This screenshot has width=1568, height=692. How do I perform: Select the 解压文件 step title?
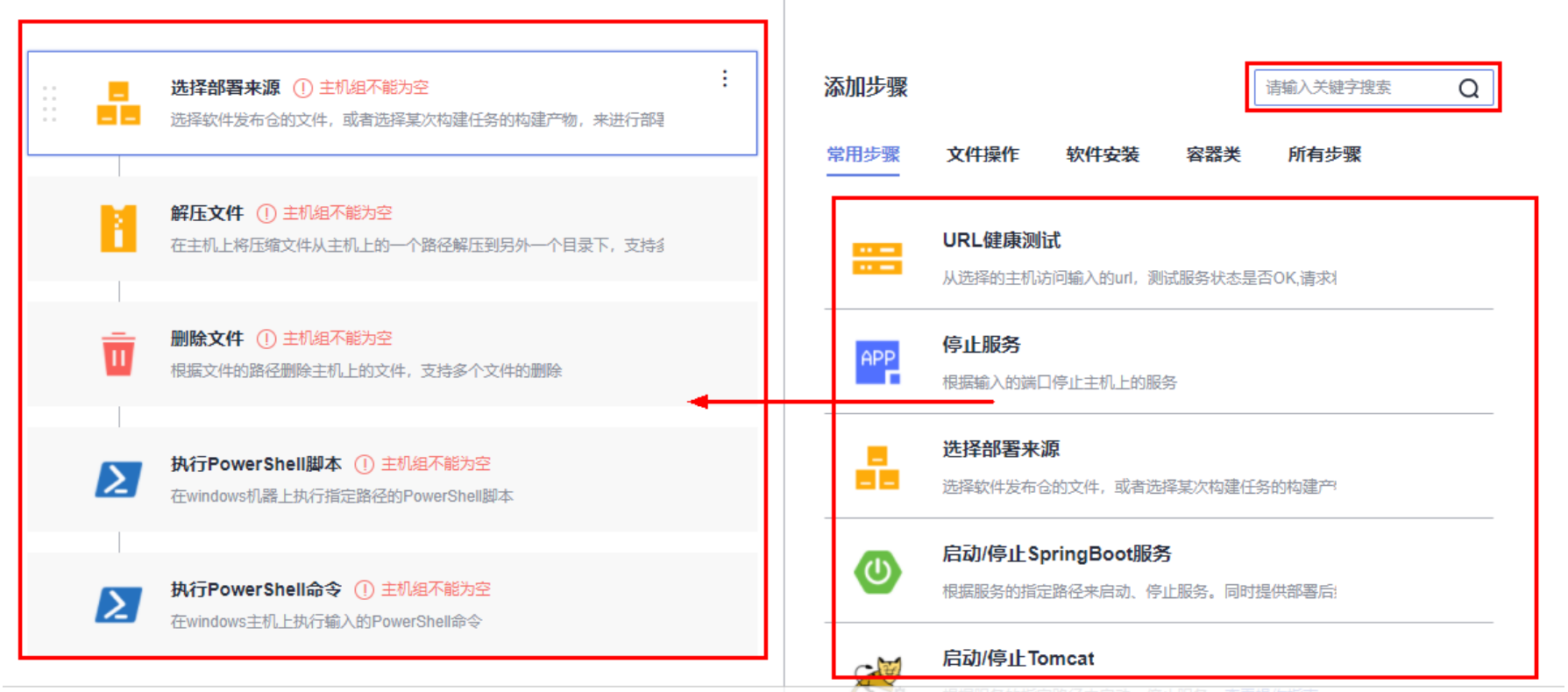[x=207, y=213]
